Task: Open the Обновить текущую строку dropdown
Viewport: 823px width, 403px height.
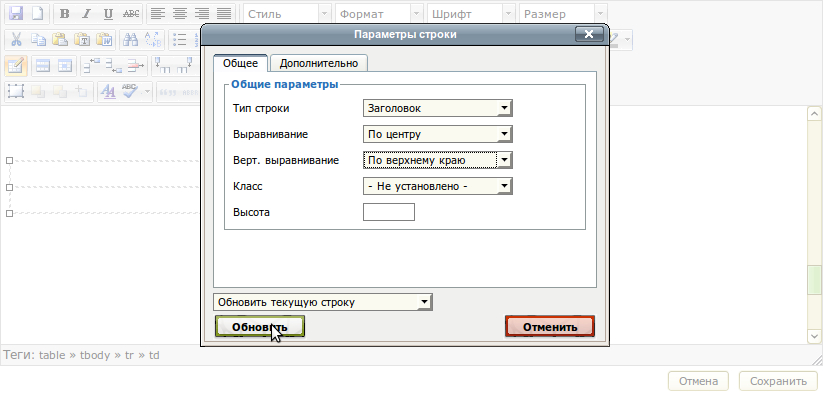Action: coord(323,302)
